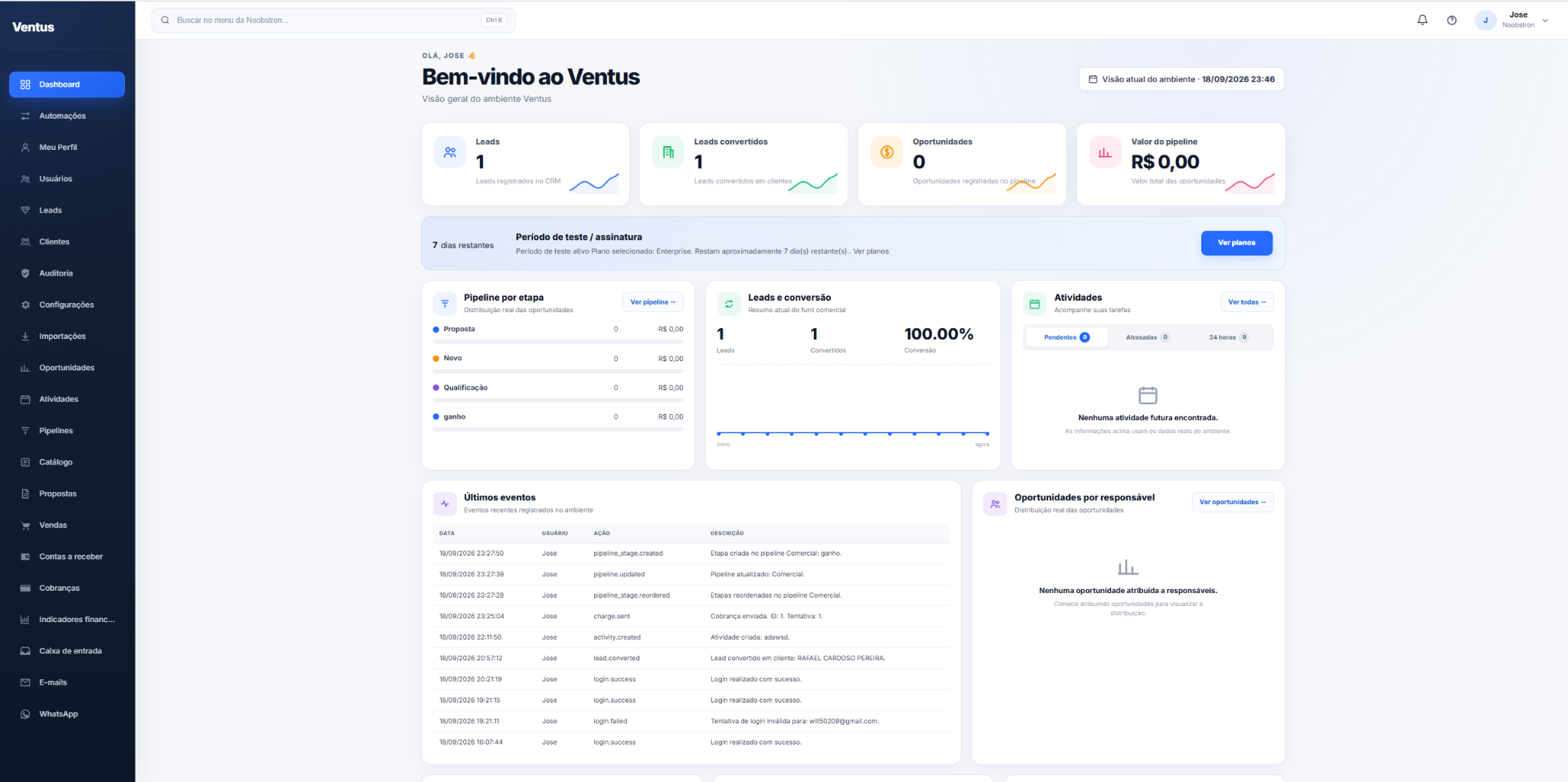This screenshot has width=1568, height=782.
Task: Click the Leads funnel icon in sidebar
Action: pyautogui.click(x=25, y=210)
